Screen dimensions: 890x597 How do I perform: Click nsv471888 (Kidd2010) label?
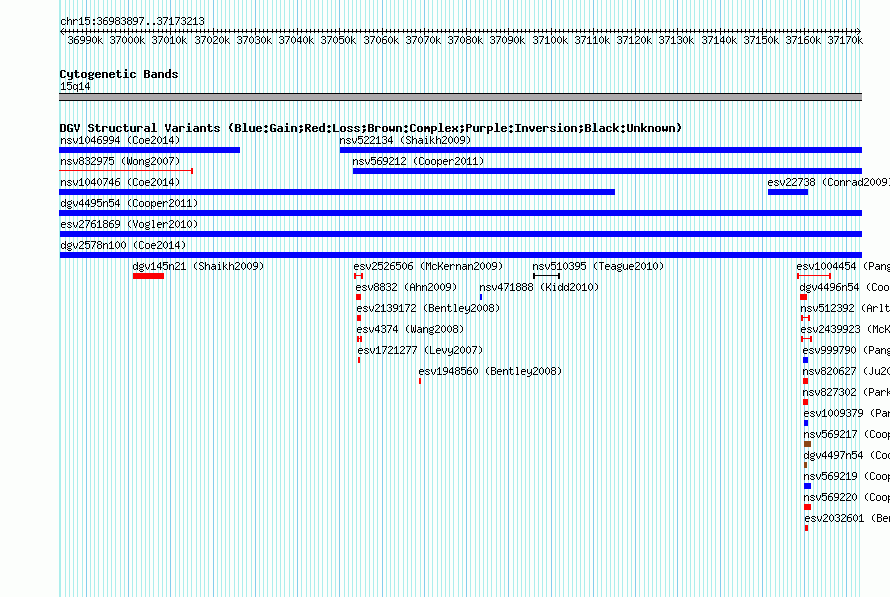coord(539,287)
